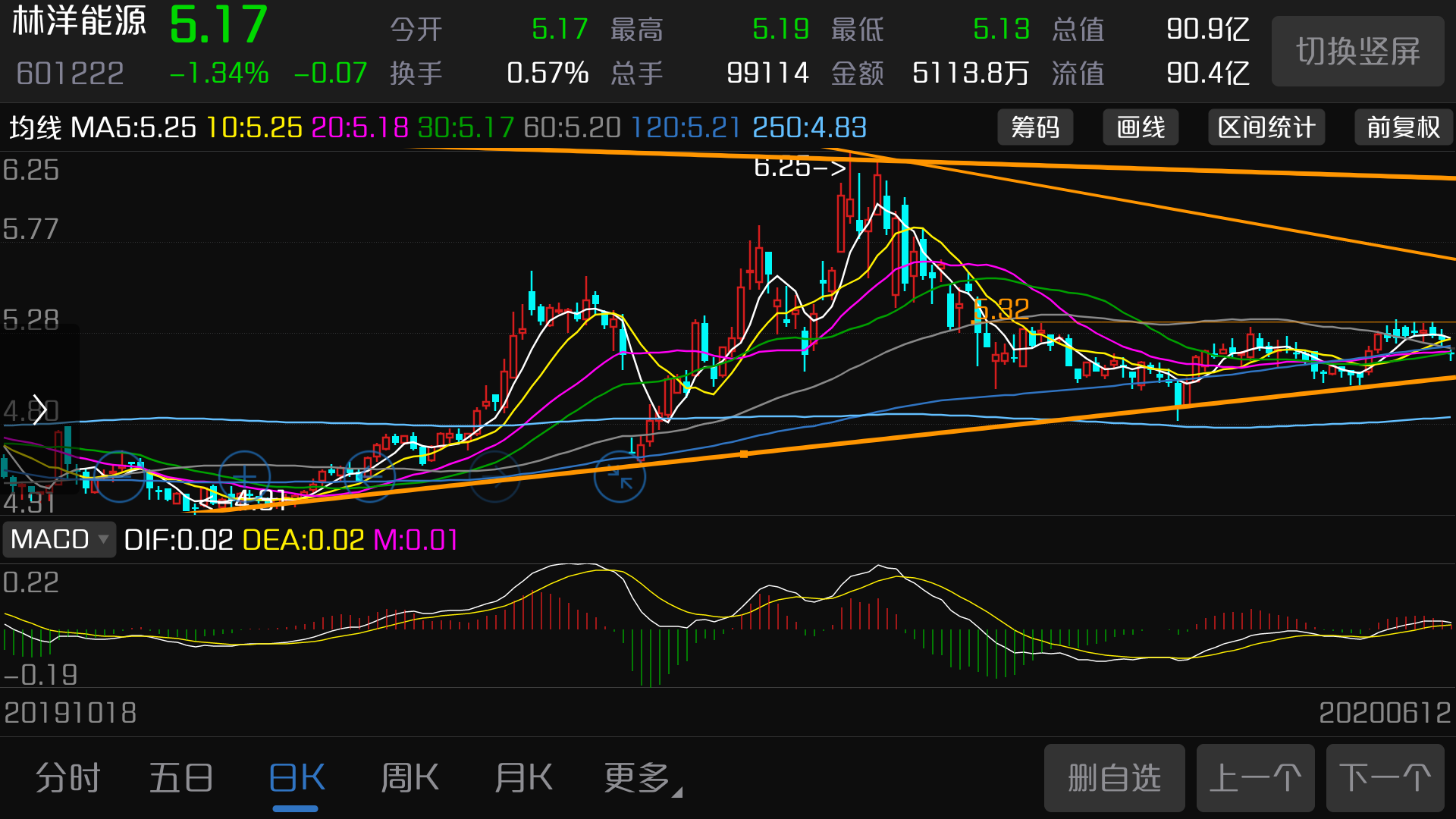This screenshot has height=819, width=1456.
Task: Click the gray 60:5.20 MA value
Action: coord(573,127)
